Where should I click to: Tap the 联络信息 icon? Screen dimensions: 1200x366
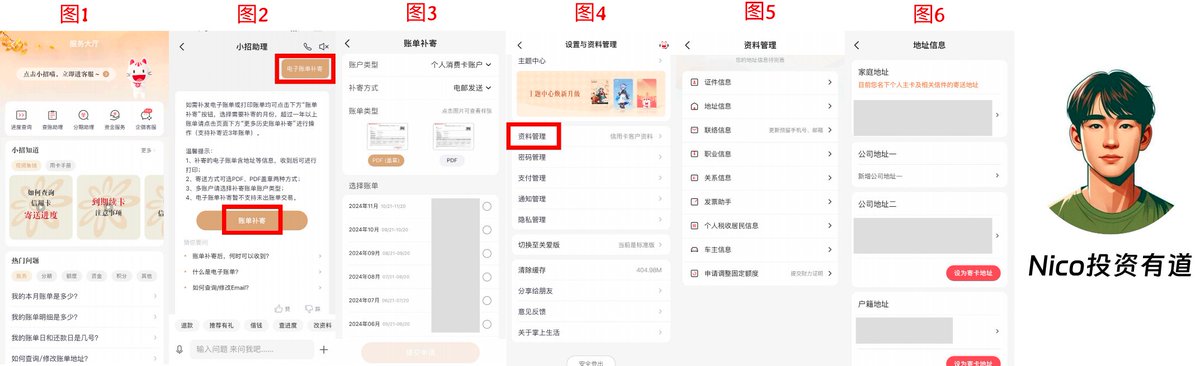pyautogui.click(x=695, y=129)
